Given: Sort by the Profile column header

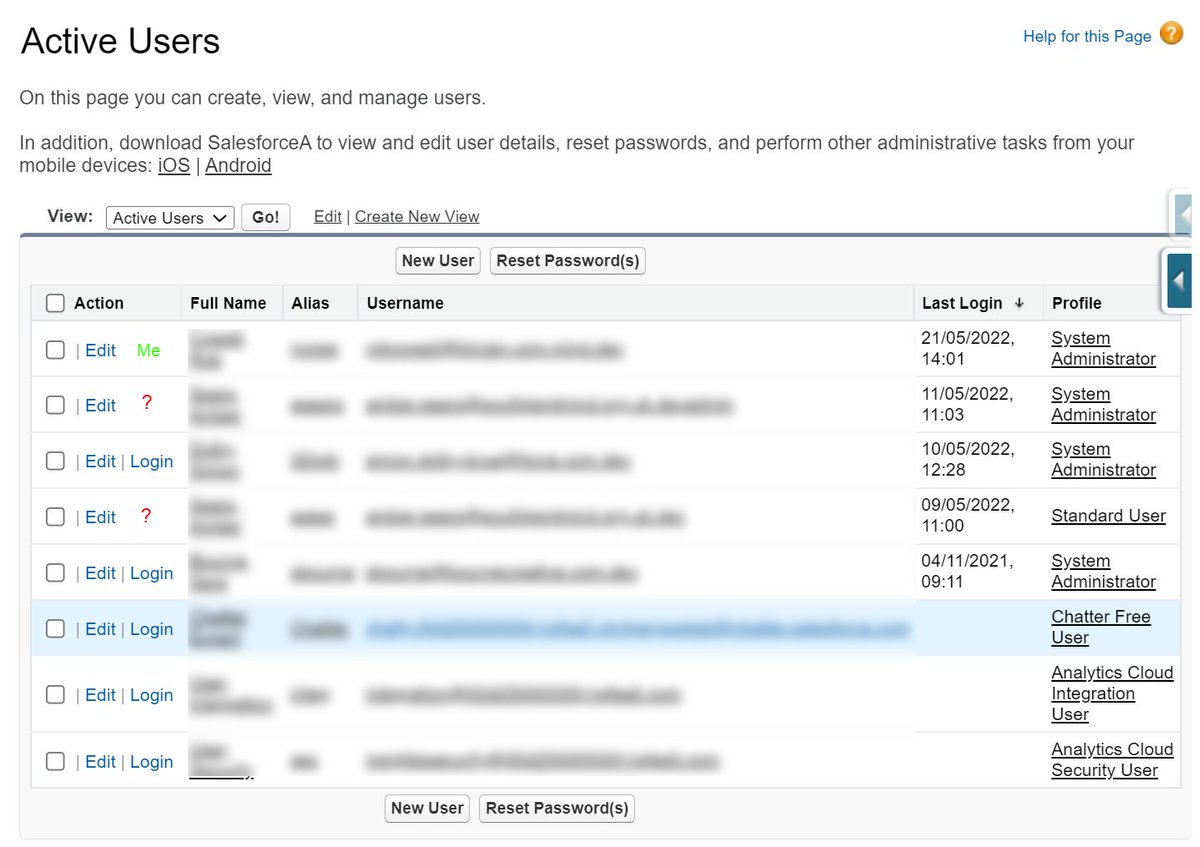Looking at the screenshot, I should pyautogui.click(x=1076, y=303).
